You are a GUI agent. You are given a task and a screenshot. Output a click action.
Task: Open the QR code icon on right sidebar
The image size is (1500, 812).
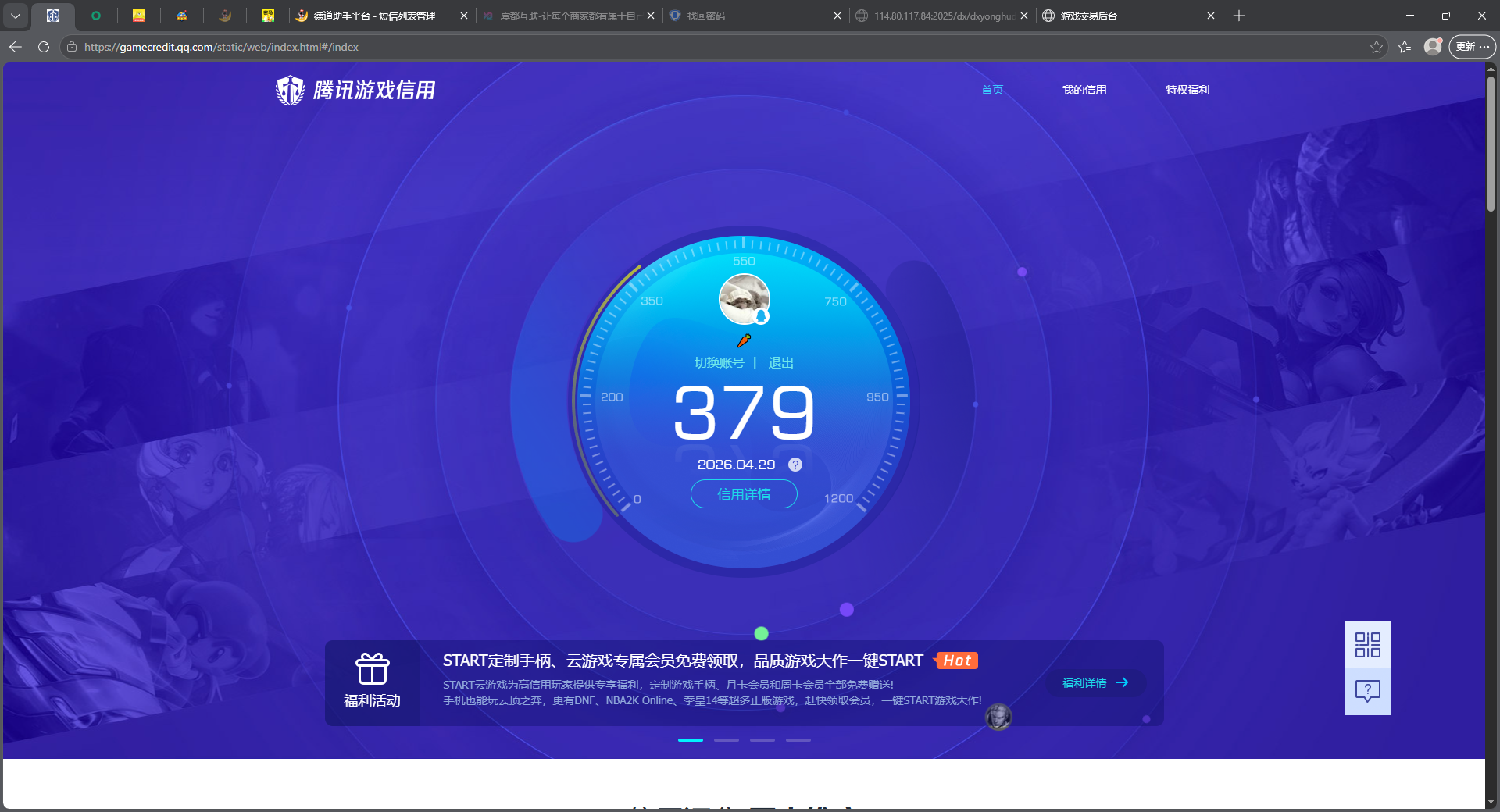1367,645
